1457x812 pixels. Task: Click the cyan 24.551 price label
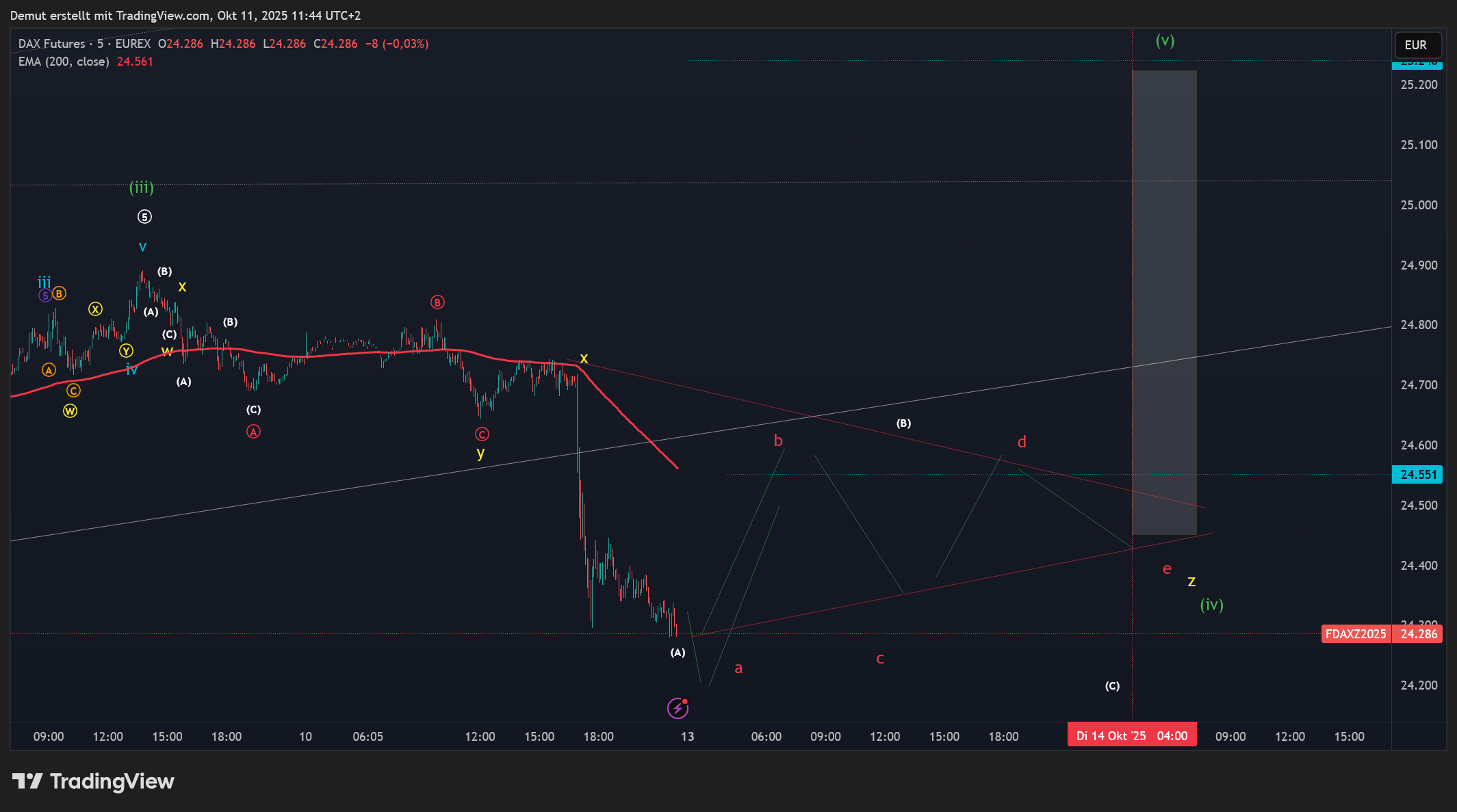point(1417,475)
